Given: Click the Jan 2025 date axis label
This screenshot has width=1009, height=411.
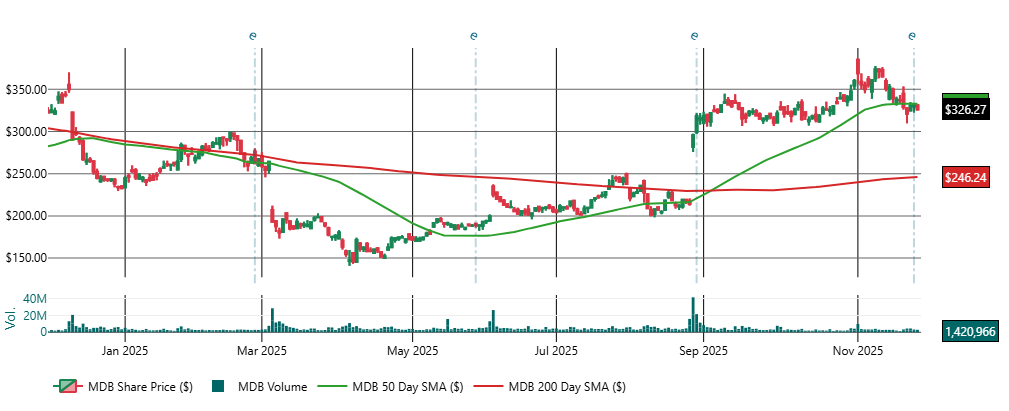Looking at the screenshot, I should click(x=125, y=351).
